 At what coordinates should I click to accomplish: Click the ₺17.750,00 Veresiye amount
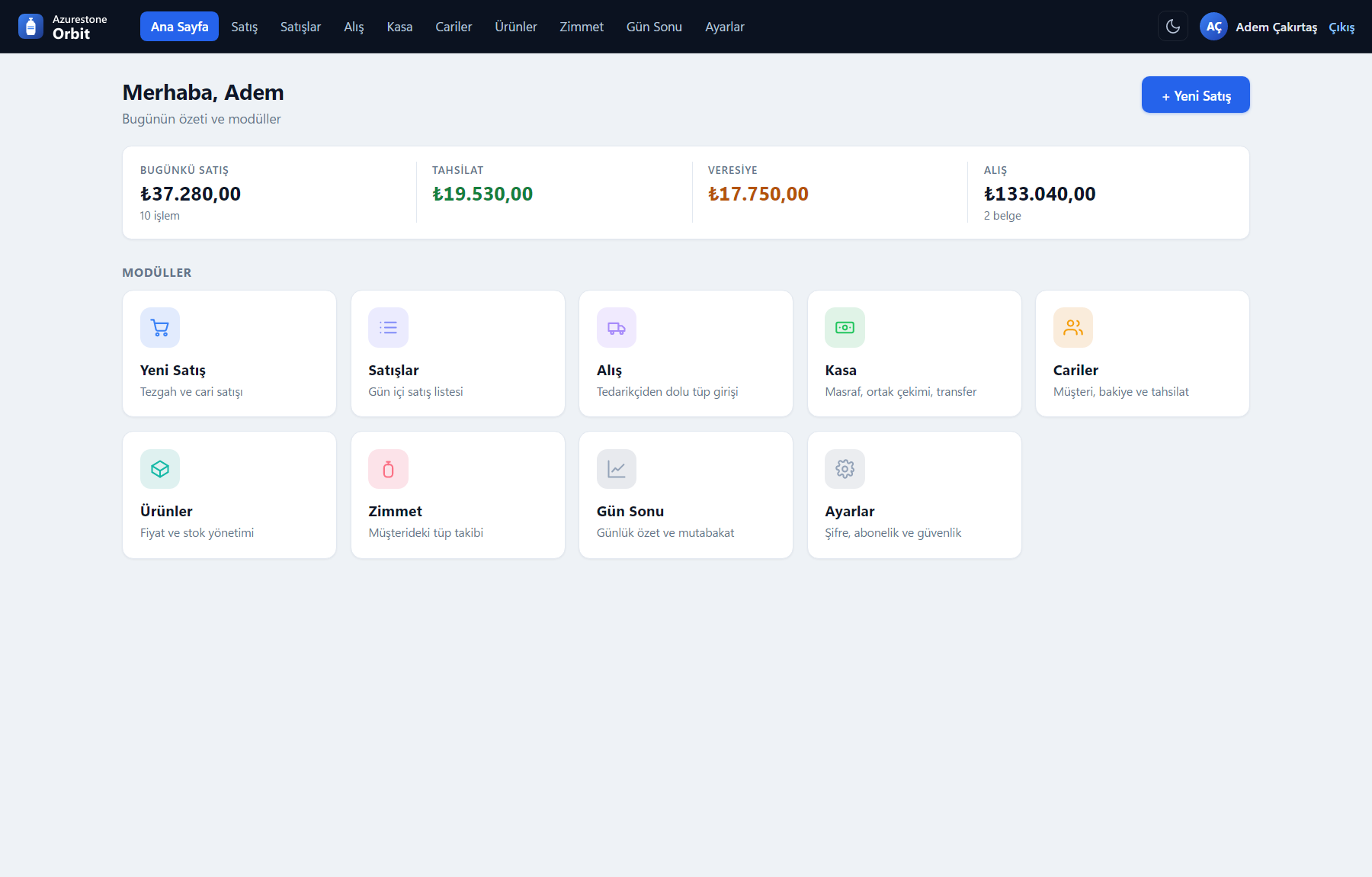point(758,194)
